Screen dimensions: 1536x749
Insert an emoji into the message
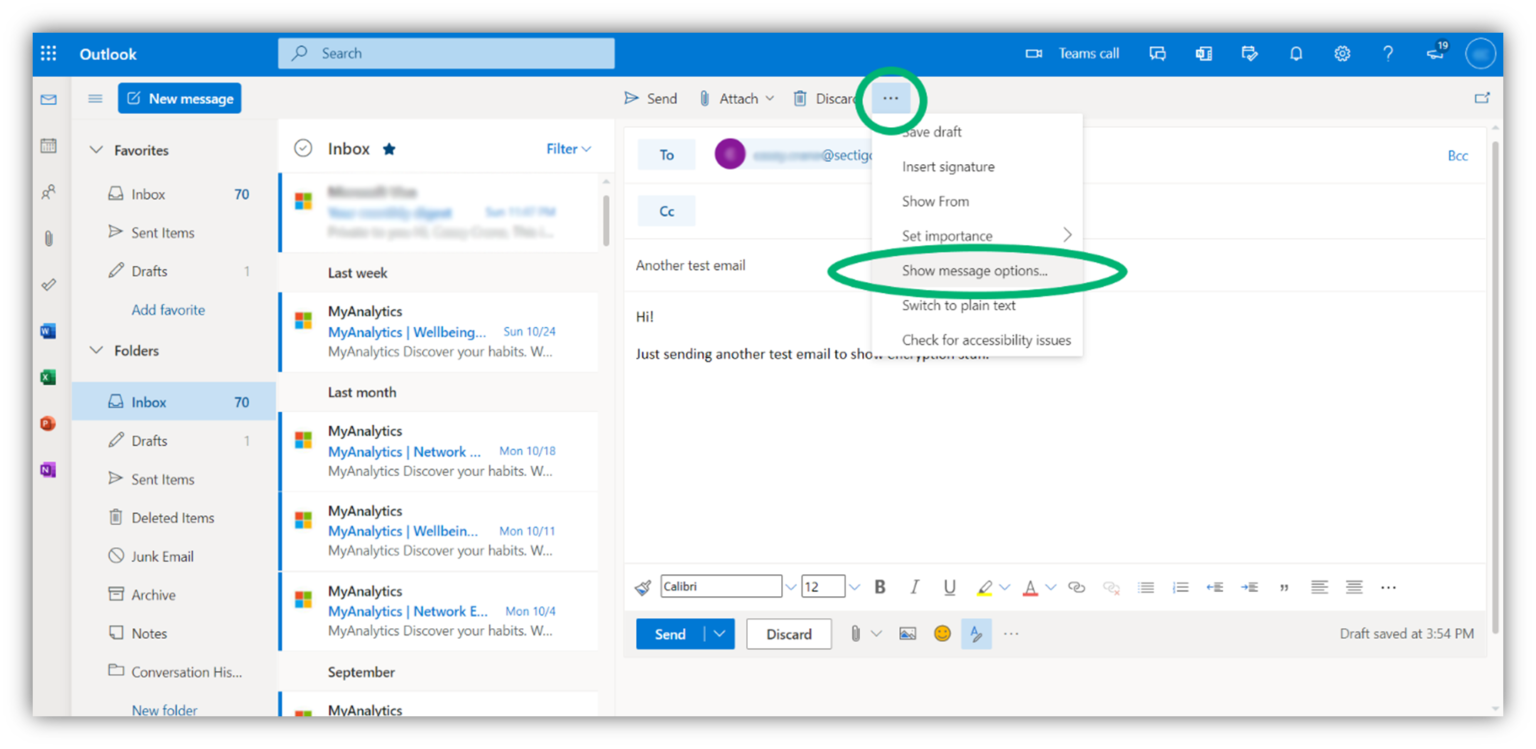[x=941, y=633]
